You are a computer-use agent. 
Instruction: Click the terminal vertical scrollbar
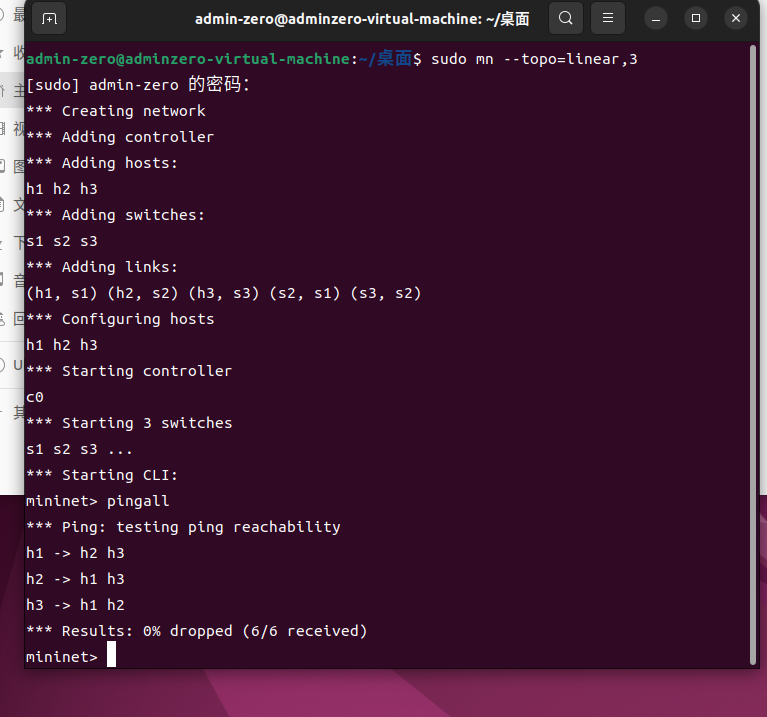[753, 355]
